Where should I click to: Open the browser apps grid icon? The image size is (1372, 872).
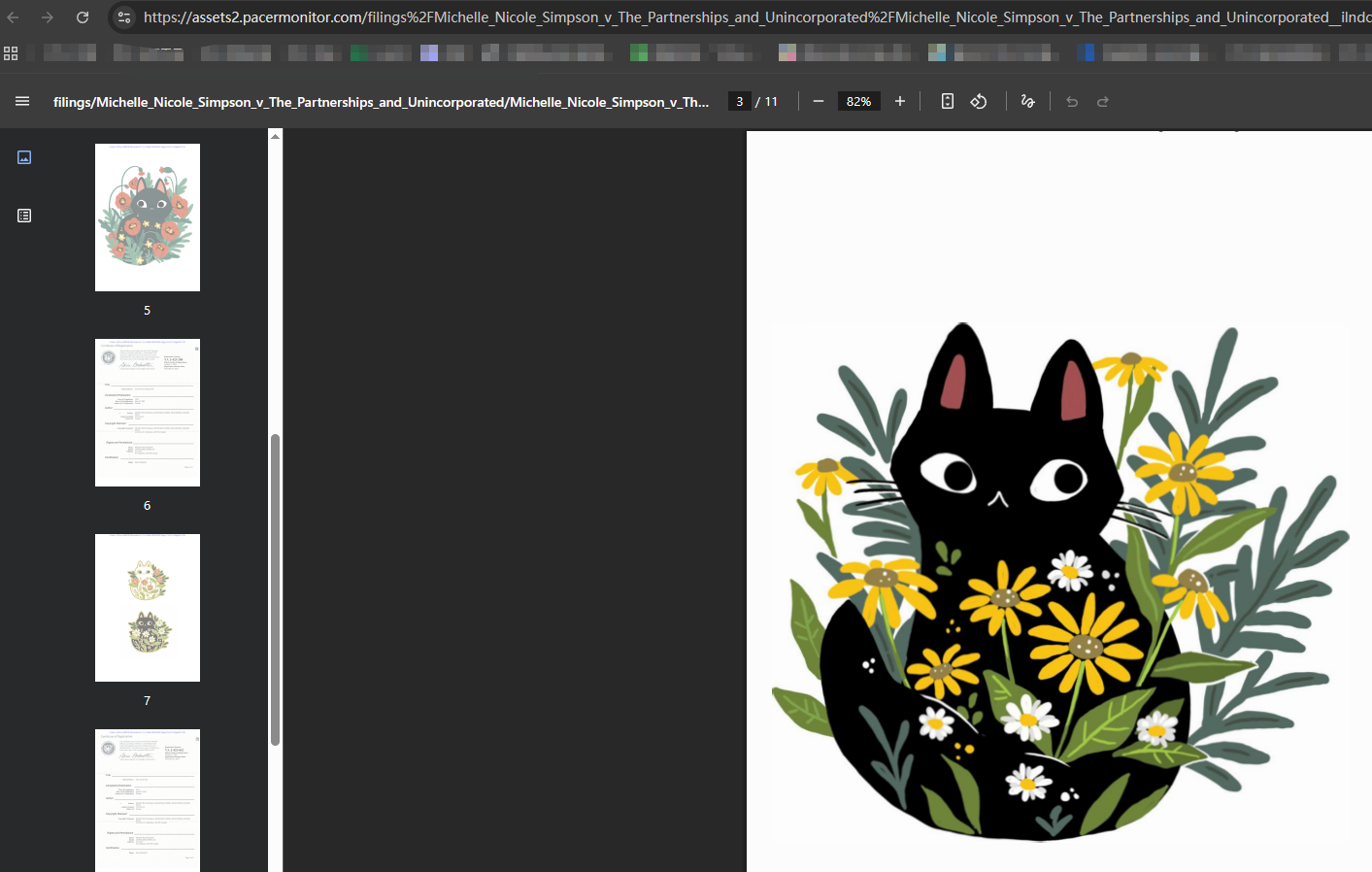11,53
